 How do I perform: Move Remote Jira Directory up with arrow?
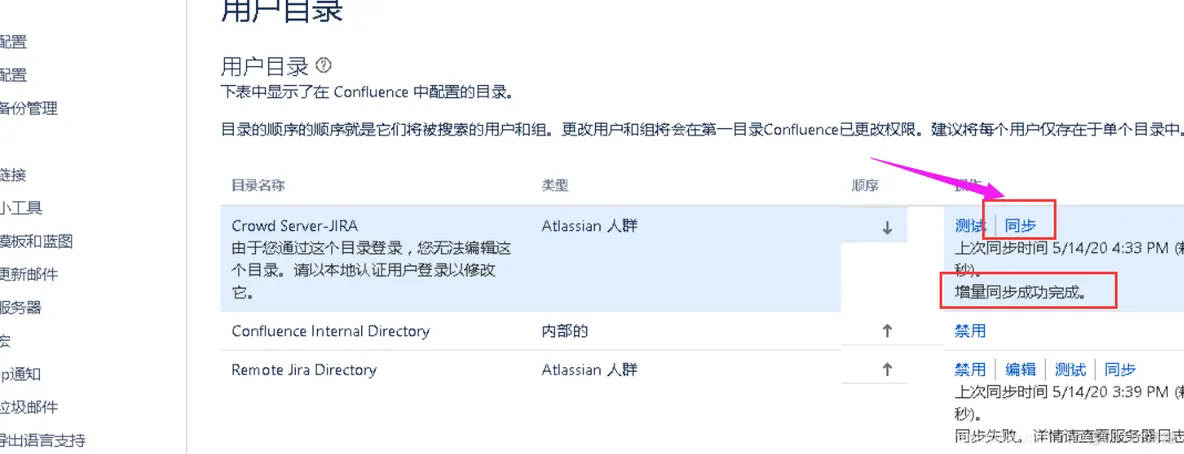[x=886, y=369]
